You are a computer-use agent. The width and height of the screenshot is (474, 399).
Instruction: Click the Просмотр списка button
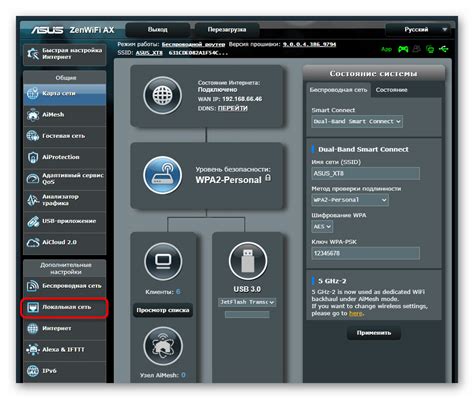163,310
